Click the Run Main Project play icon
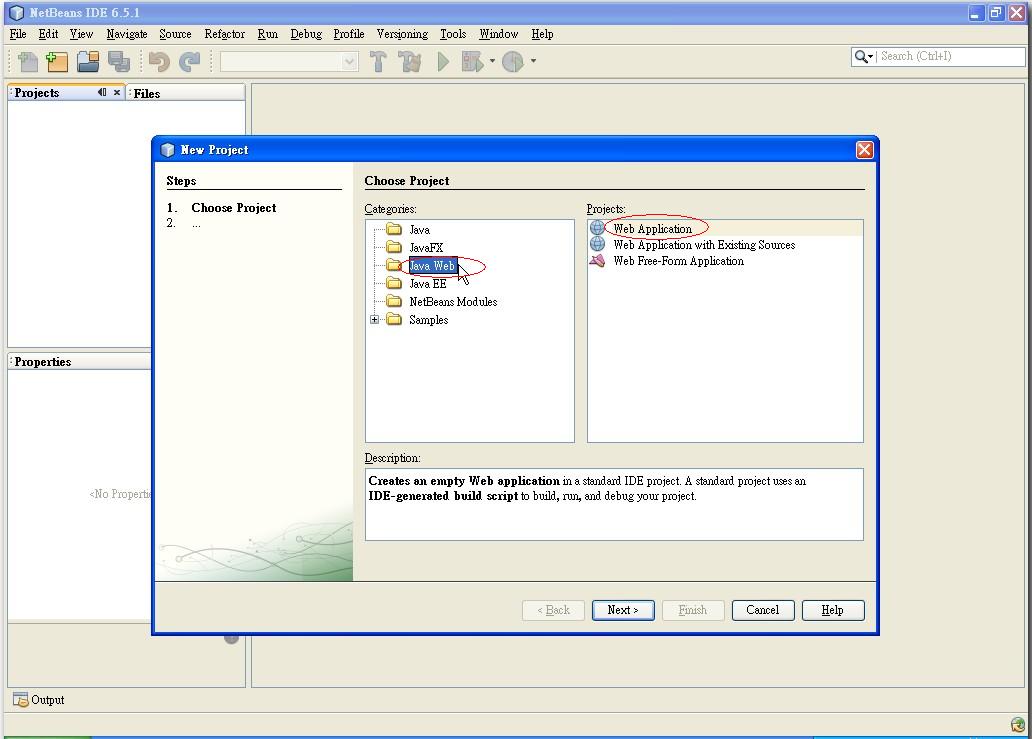Viewport: 1032px width, 739px height. (x=443, y=61)
